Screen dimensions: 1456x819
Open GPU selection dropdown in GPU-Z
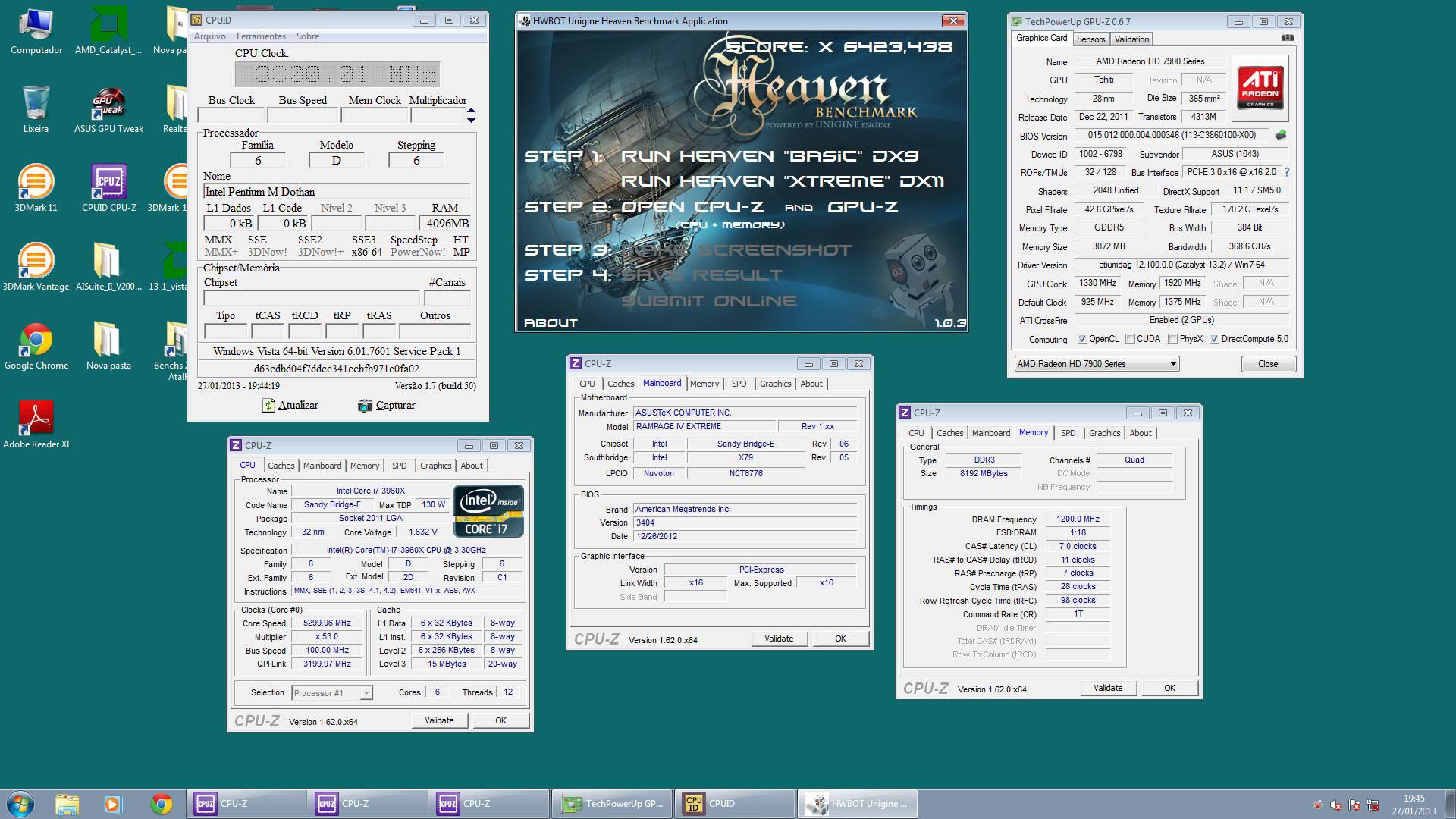[x=1097, y=364]
